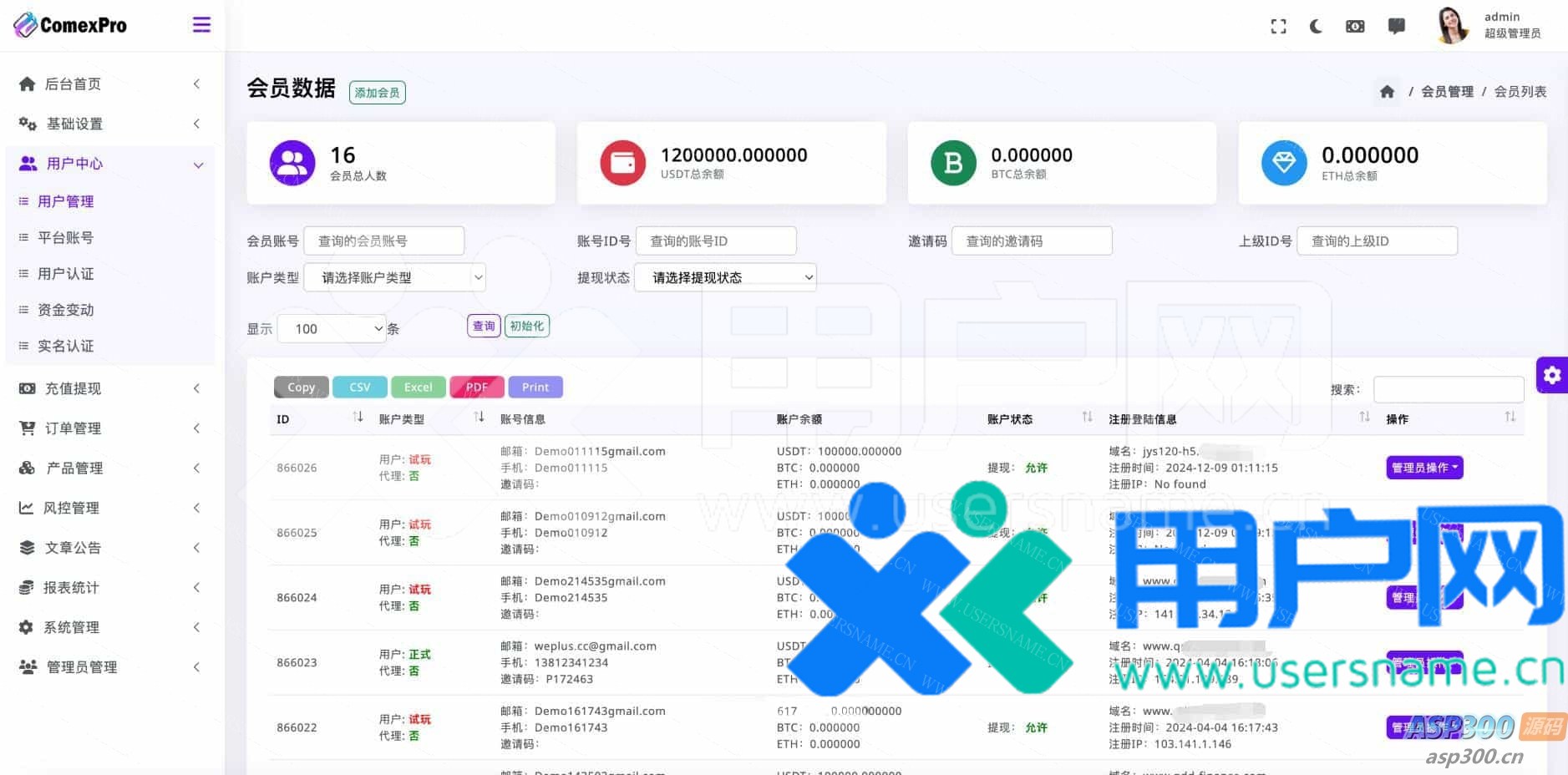Click the hamburger menu toggle icon
1568x775 pixels.
click(x=201, y=25)
